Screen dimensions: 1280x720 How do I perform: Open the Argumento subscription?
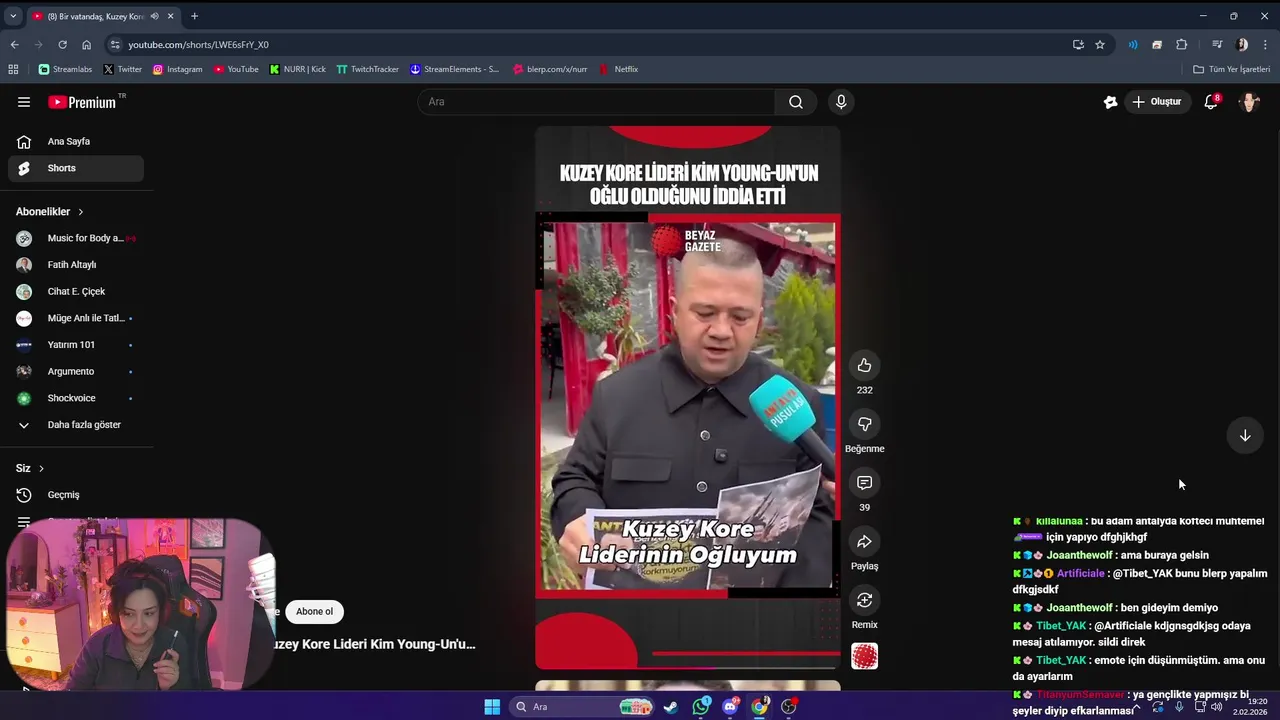tap(76, 372)
